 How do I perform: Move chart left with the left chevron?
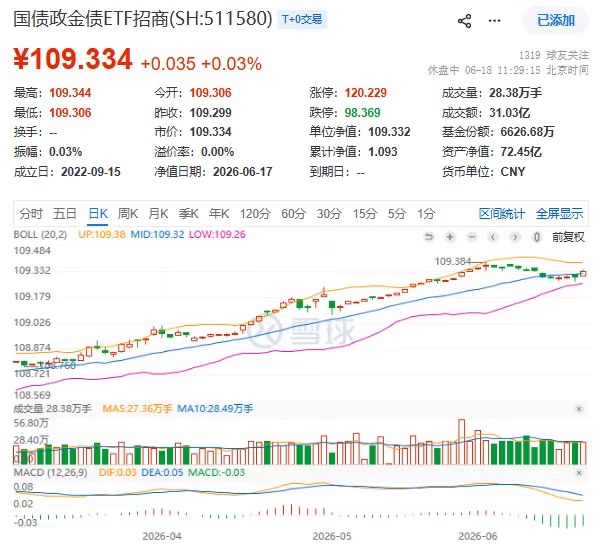pos(493,237)
